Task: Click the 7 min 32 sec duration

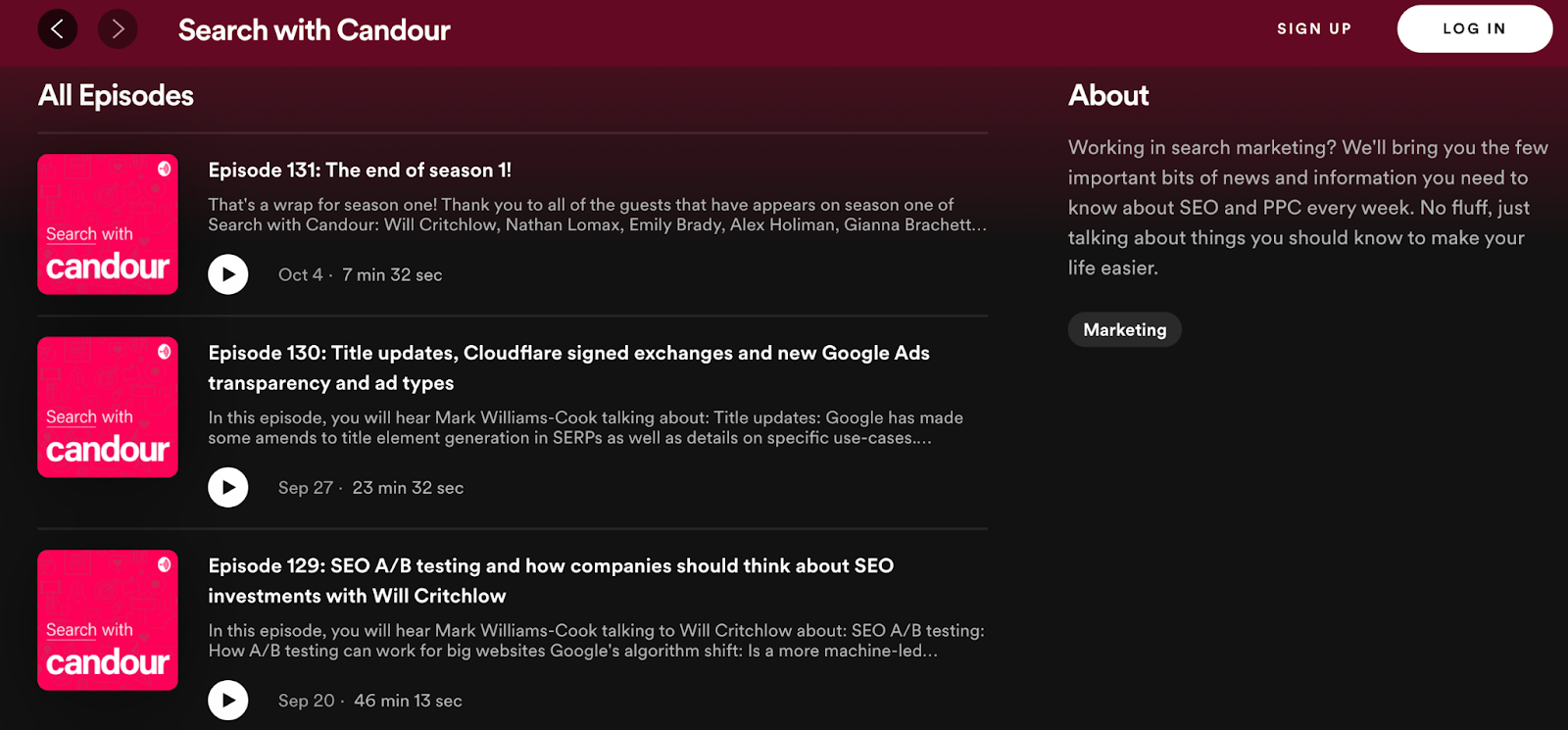Action: [392, 275]
